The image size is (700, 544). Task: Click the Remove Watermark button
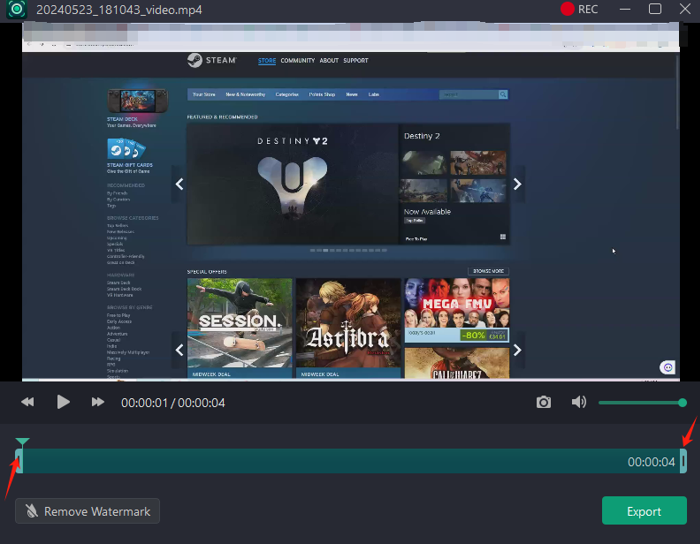(x=87, y=511)
